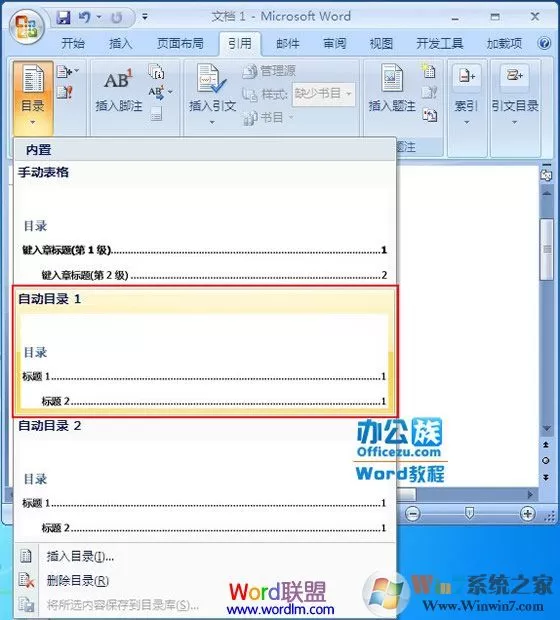Click the show notes icon
Viewport: 560px width, 620px height.
[156, 114]
